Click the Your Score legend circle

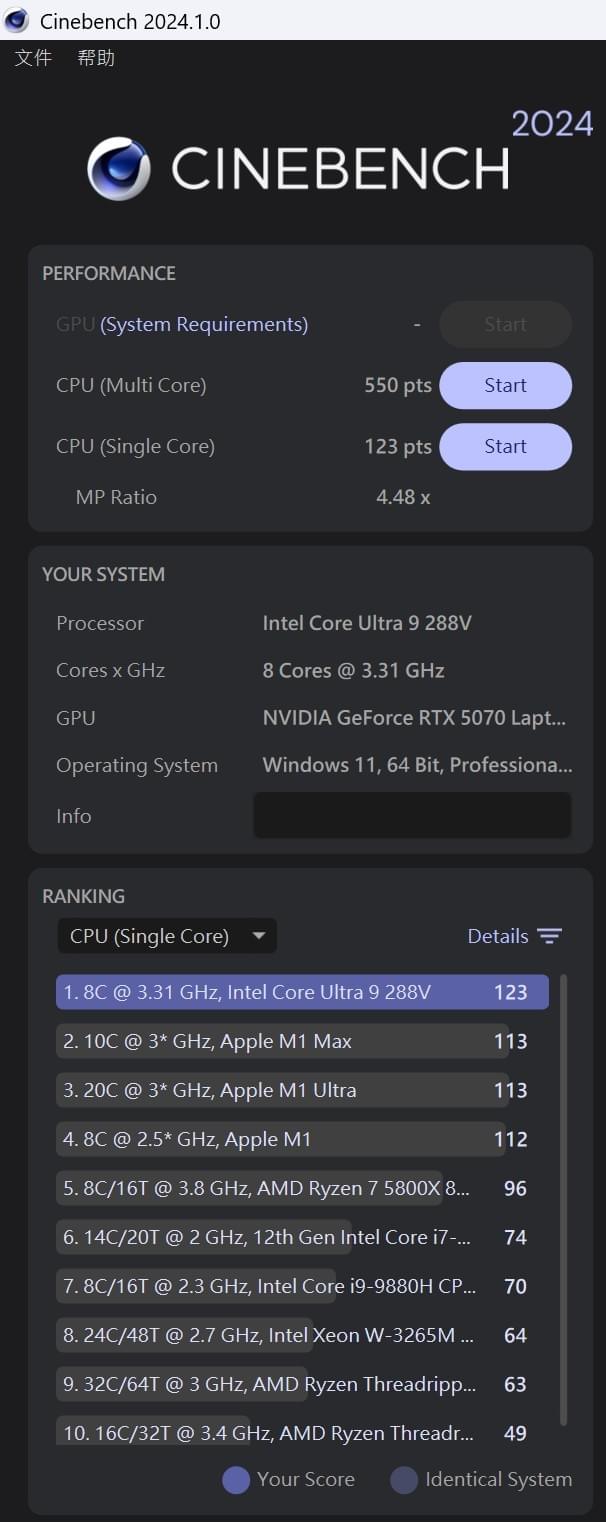pos(236,1480)
